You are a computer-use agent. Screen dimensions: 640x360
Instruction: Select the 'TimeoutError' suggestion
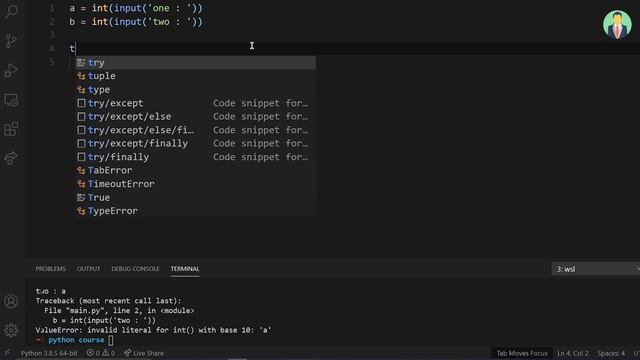click(x=196, y=184)
